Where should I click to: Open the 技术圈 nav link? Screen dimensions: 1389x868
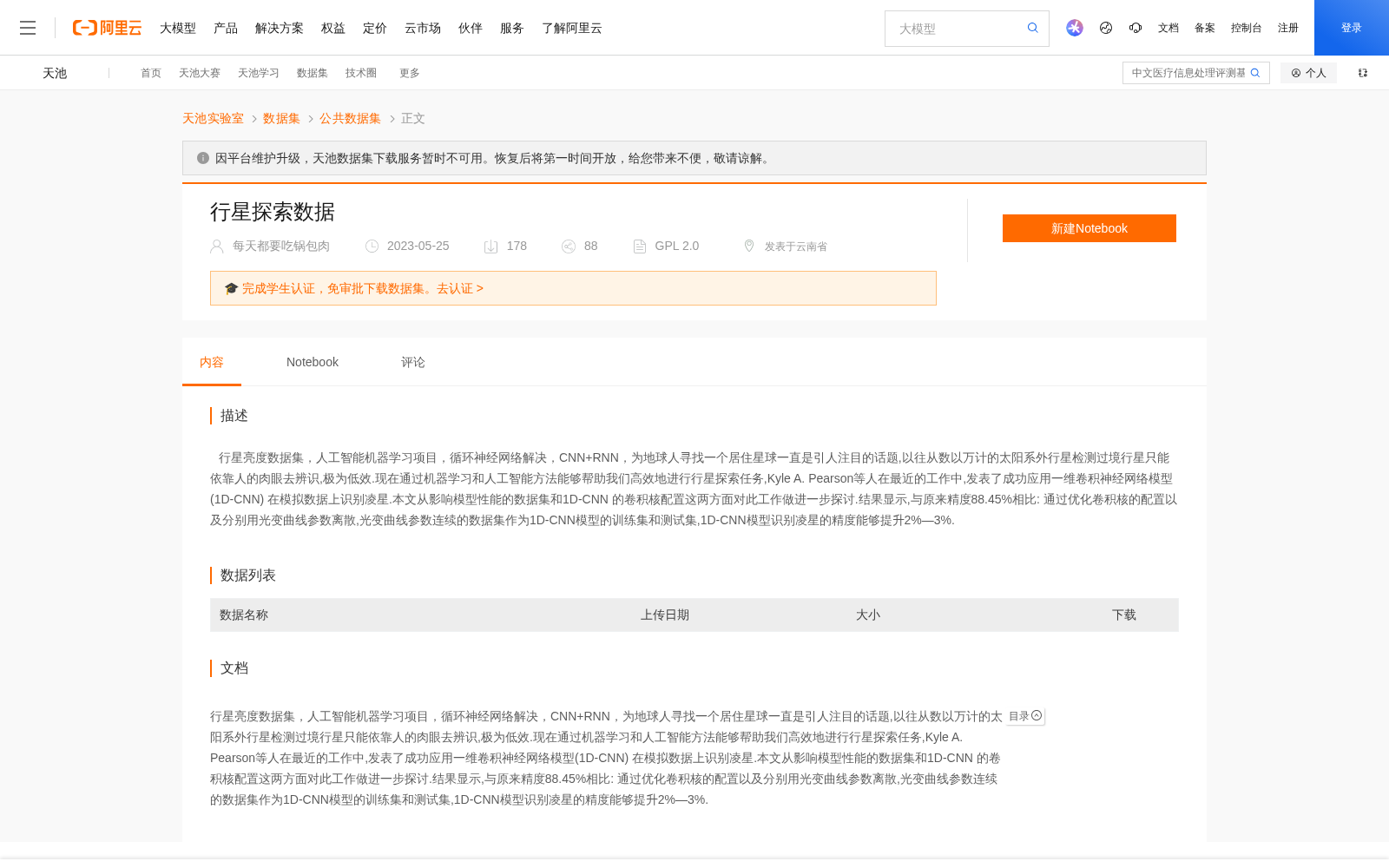tap(361, 73)
